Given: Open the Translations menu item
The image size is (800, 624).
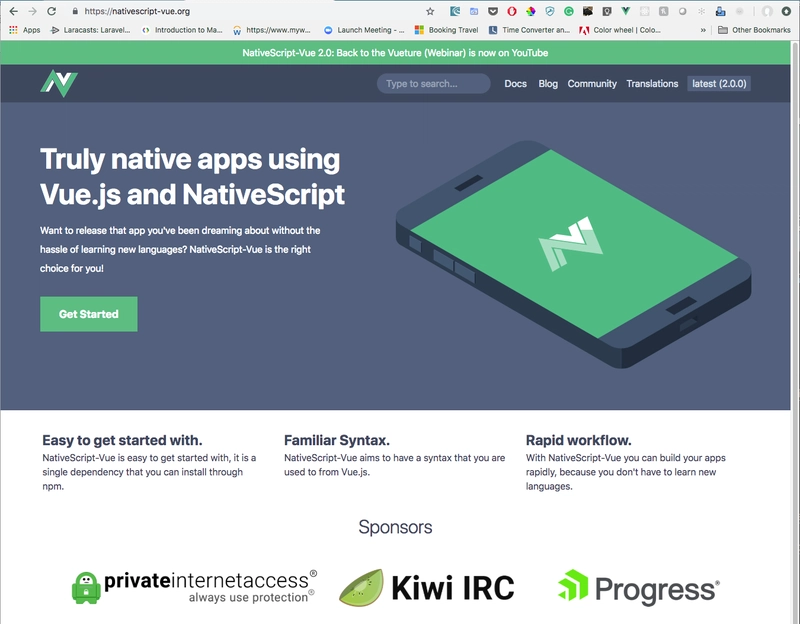Looking at the screenshot, I should (x=652, y=84).
